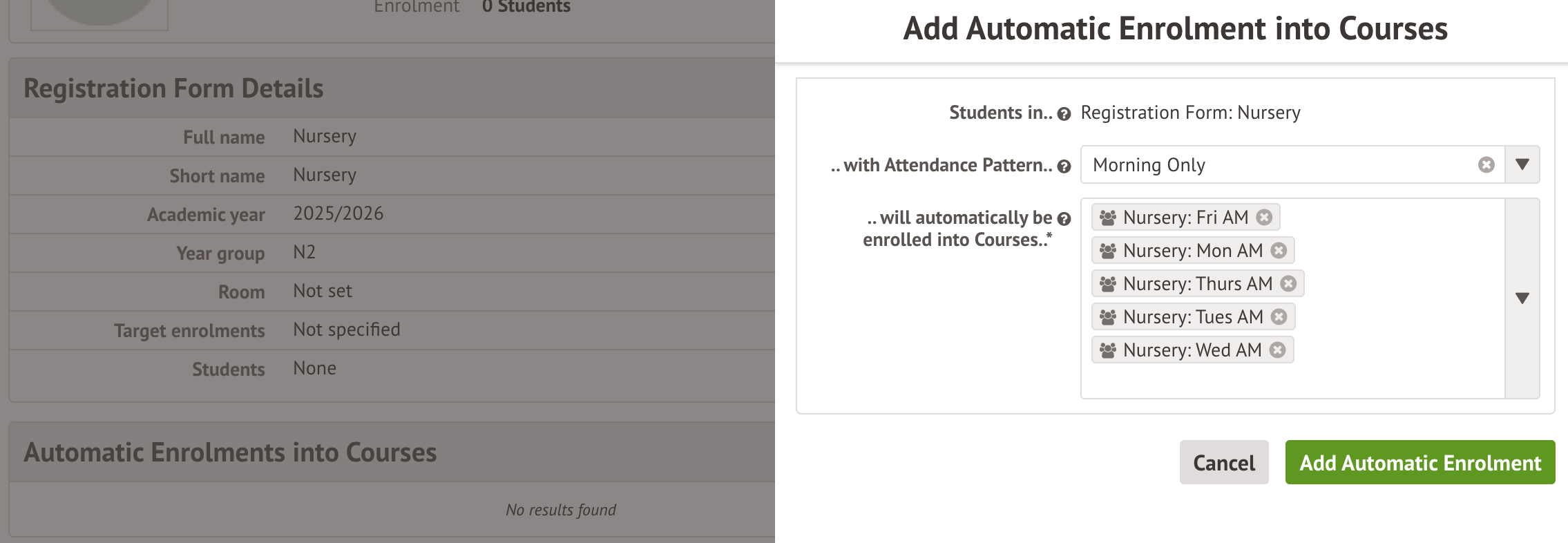Remove Nursery: Mon AM course tag
Image resolution: width=1568 pixels, height=543 pixels.
coord(1279,251)
